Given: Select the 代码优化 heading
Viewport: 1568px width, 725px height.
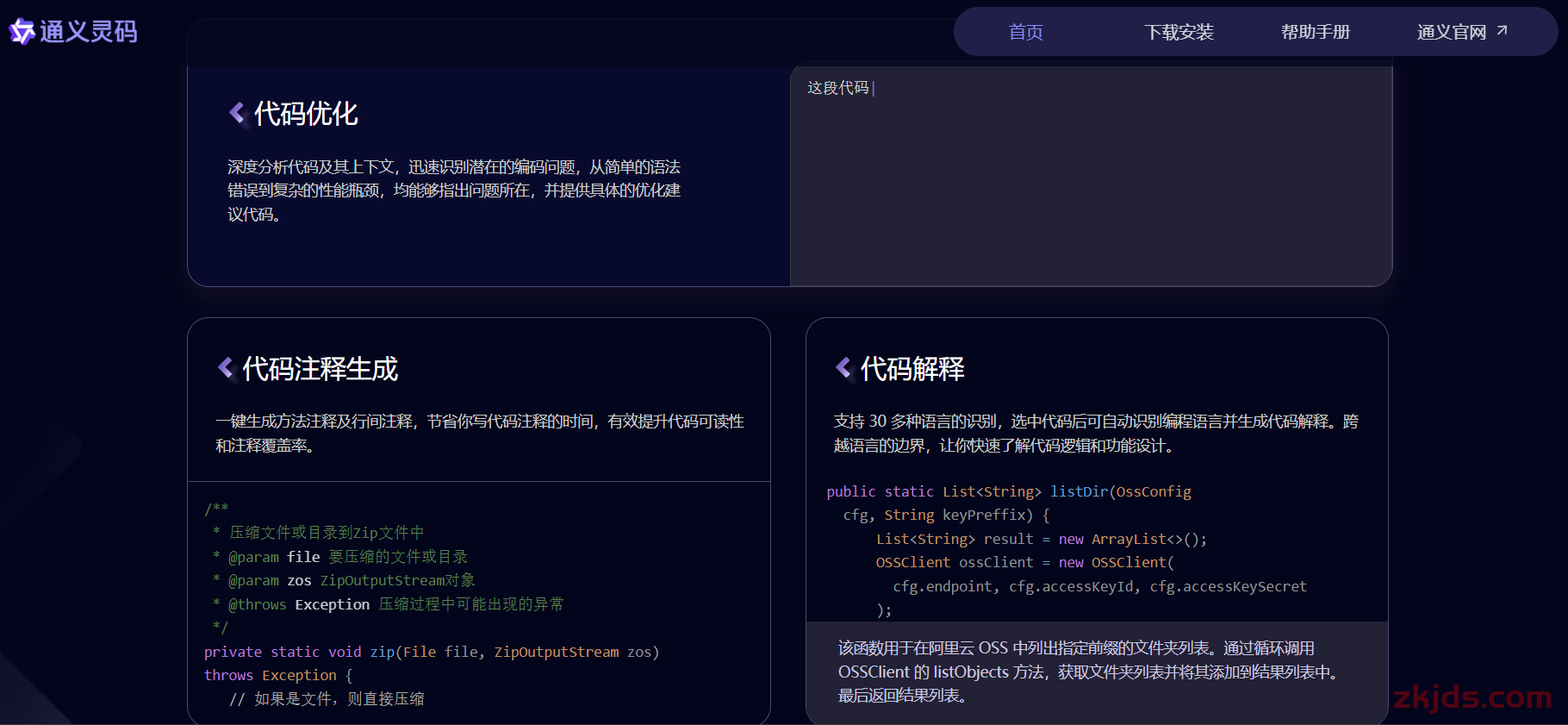Looking at the screenshot, I should [x=306, y=114].
